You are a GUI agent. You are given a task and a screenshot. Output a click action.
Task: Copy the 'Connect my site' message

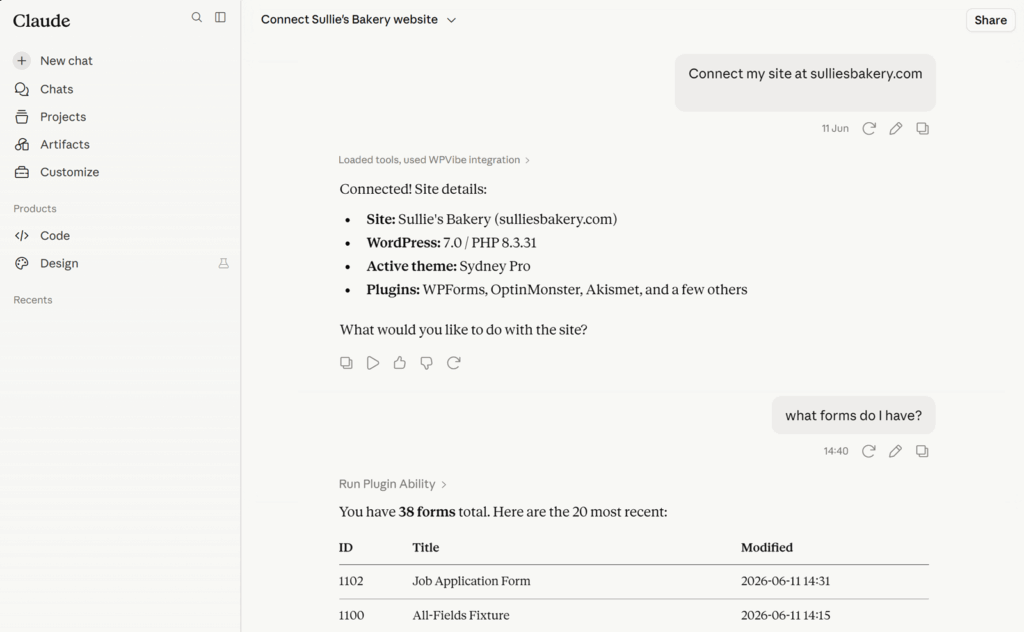pyautogui.click(x=922, y=129)
